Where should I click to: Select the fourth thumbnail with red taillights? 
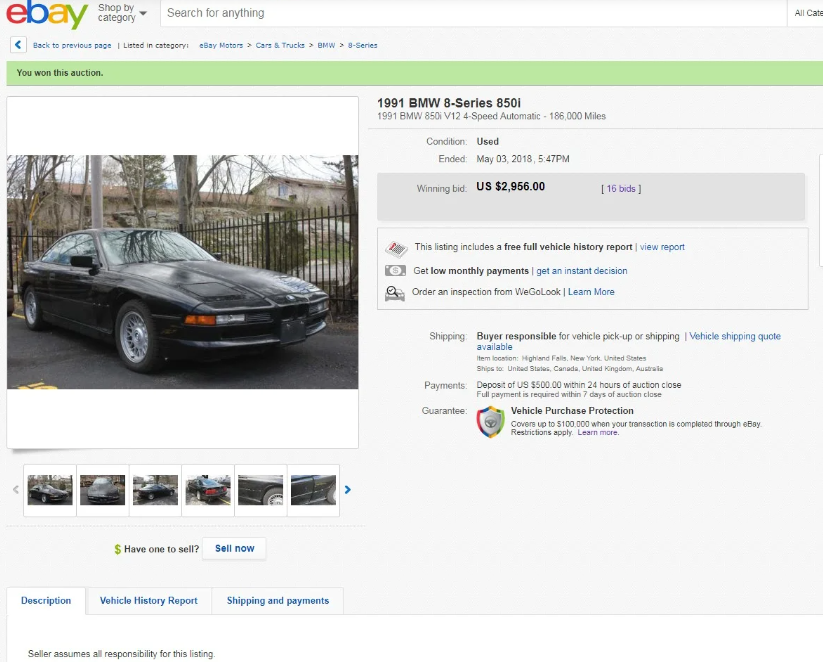pos(208,490)
